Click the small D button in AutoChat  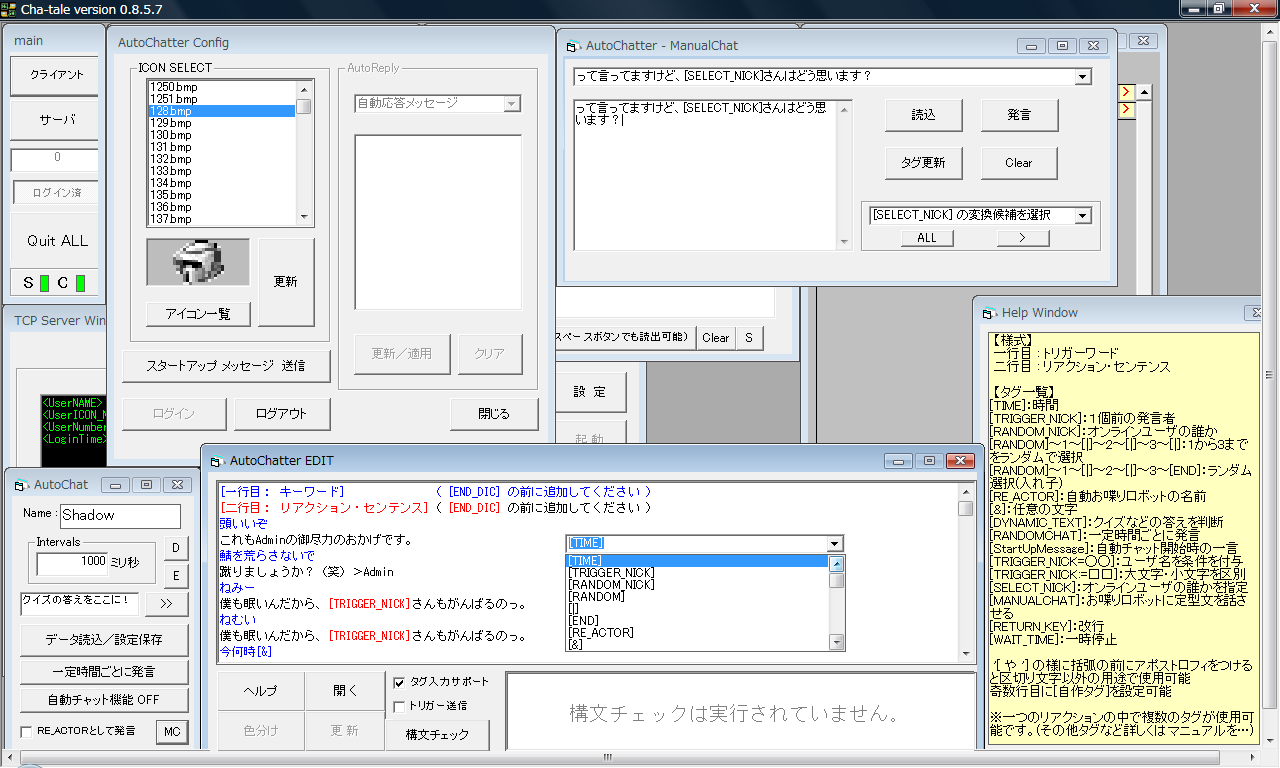175,547
